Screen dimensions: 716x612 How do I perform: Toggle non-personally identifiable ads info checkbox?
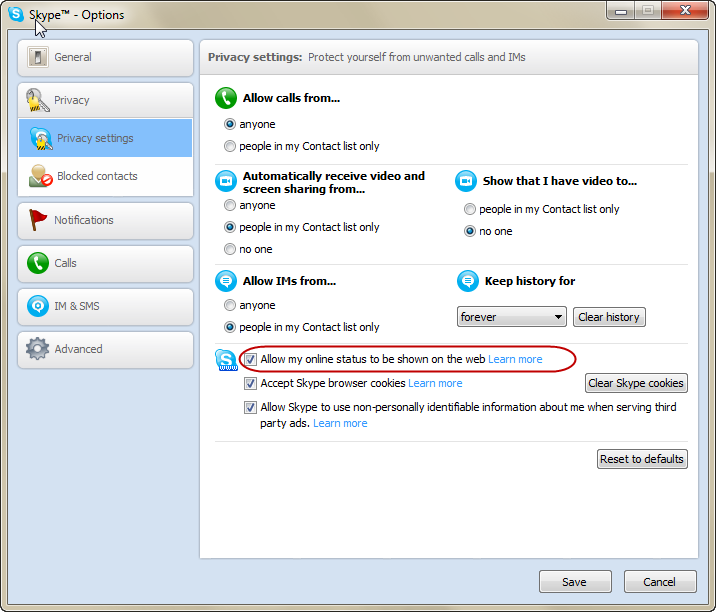click(x=250, y=407)
